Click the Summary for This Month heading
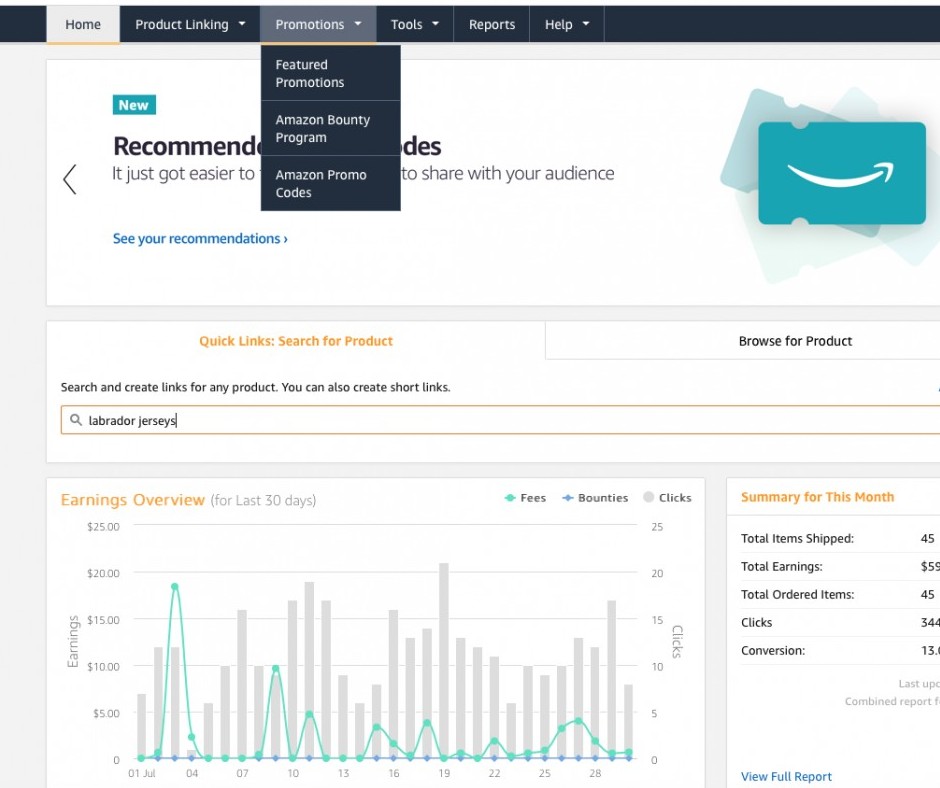 coord(817,497)
